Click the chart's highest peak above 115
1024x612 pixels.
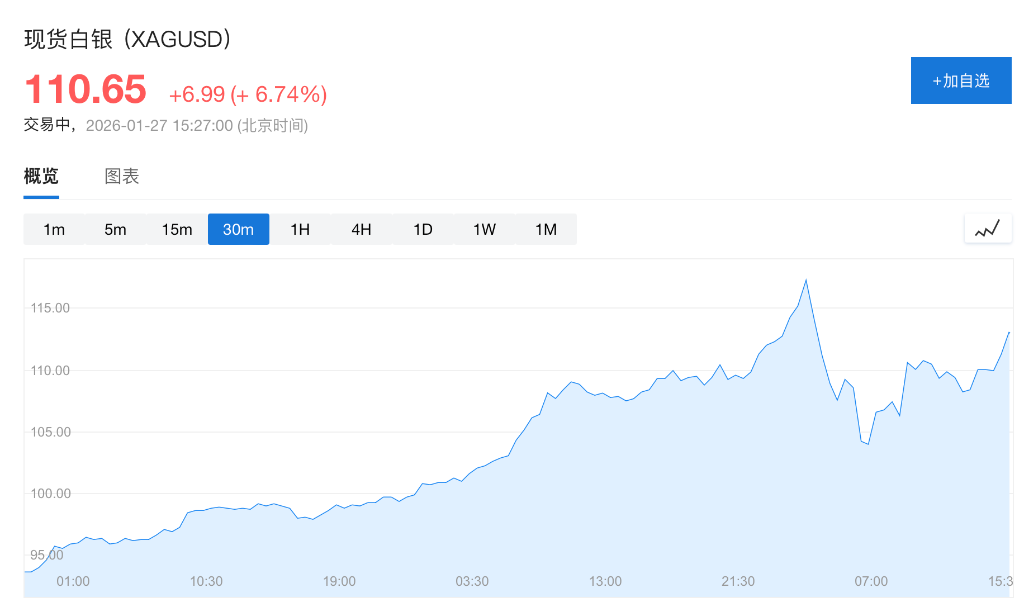coord(806,280)
